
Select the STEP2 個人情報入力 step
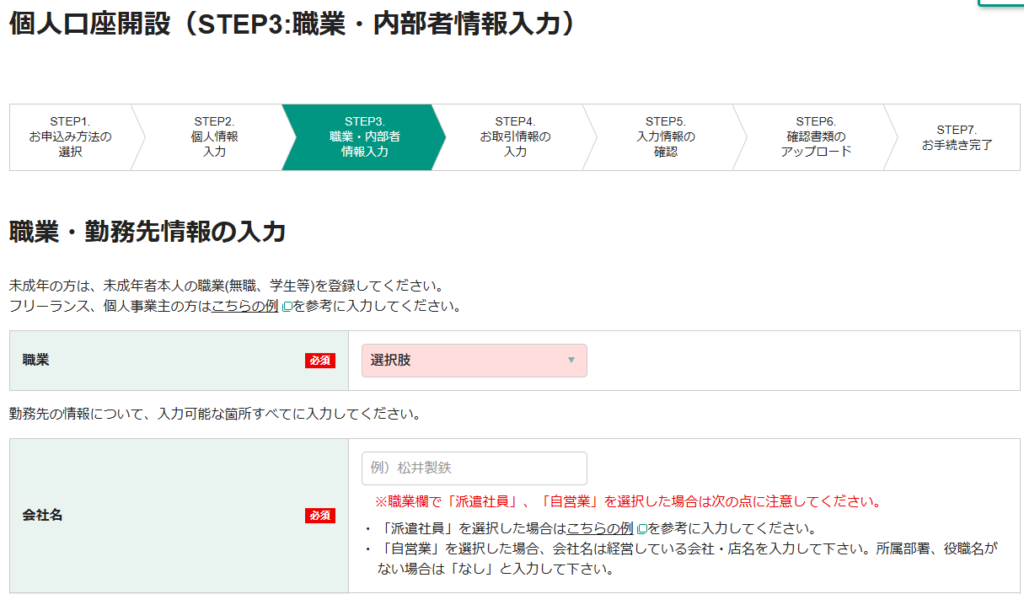[214, 137]
